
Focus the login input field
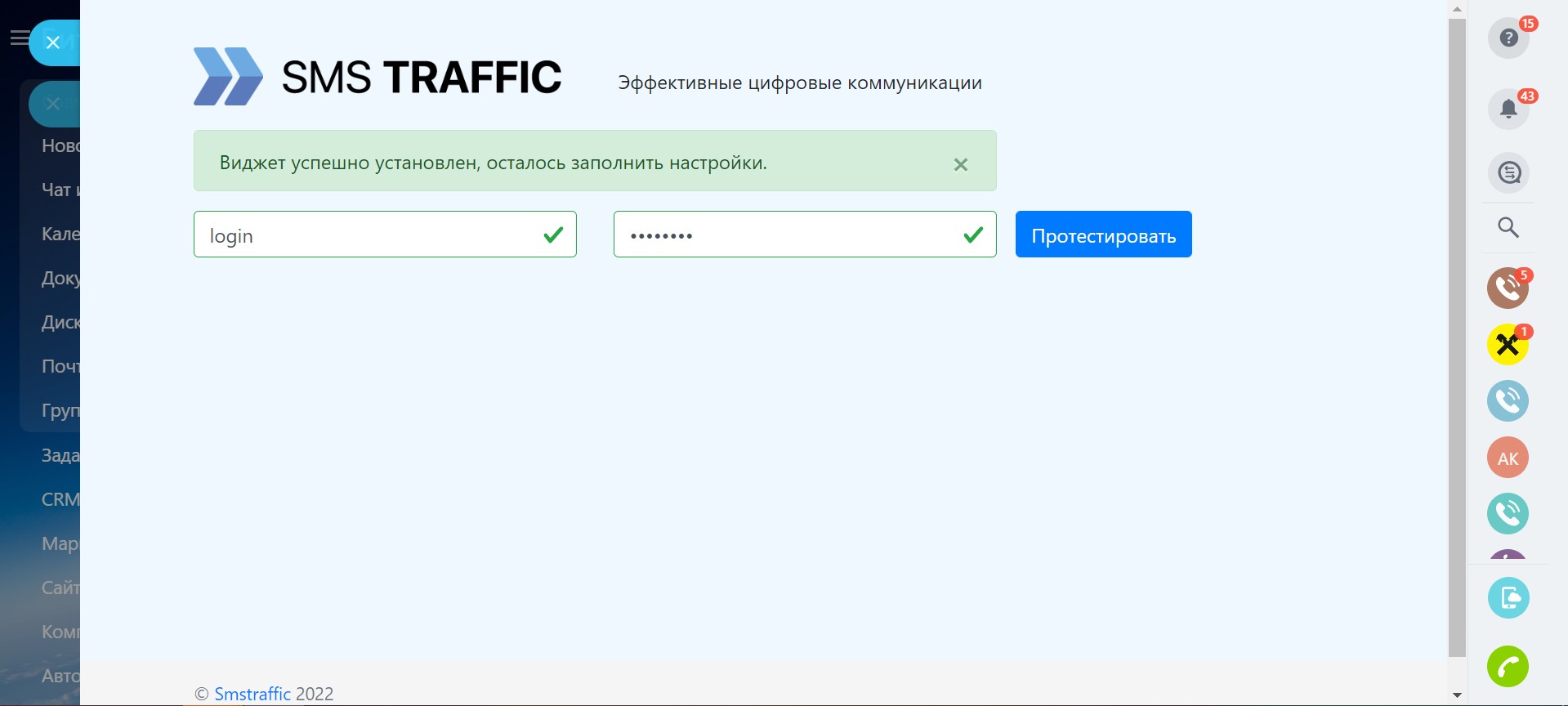(x=385, y=235)
